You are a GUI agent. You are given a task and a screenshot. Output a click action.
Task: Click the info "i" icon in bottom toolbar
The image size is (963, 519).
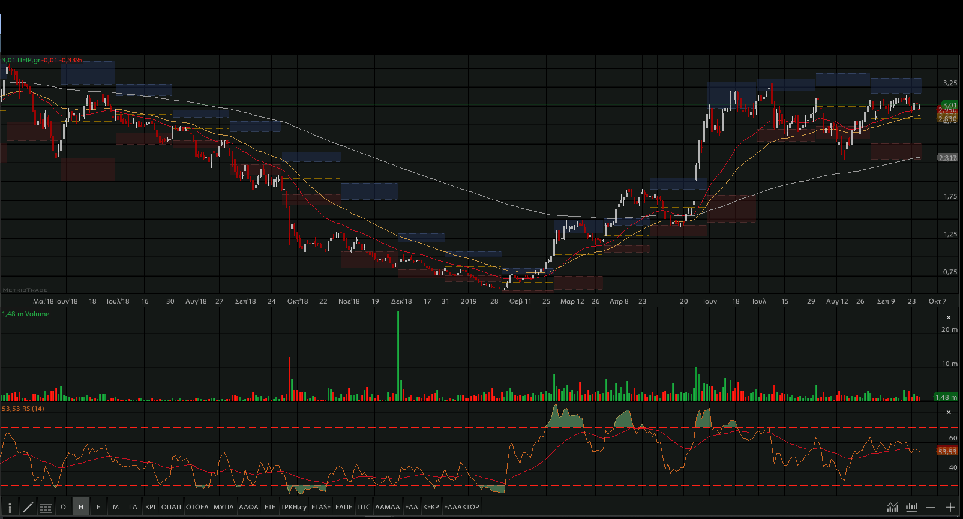point(10,507)
